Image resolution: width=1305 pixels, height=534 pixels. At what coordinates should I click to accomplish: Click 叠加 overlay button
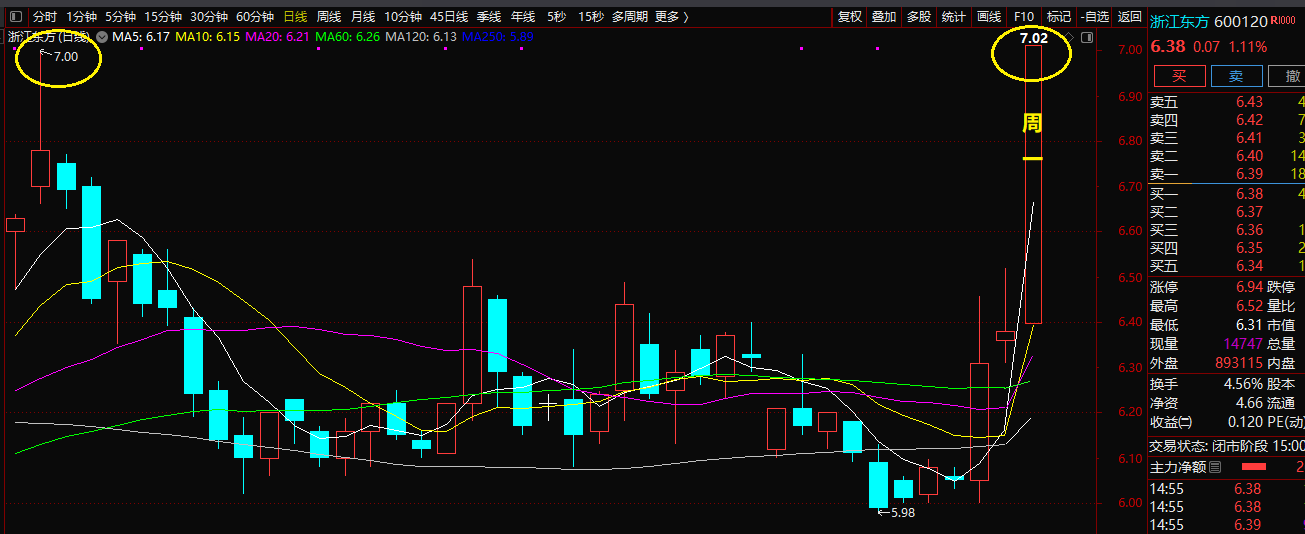coord(884,17)
